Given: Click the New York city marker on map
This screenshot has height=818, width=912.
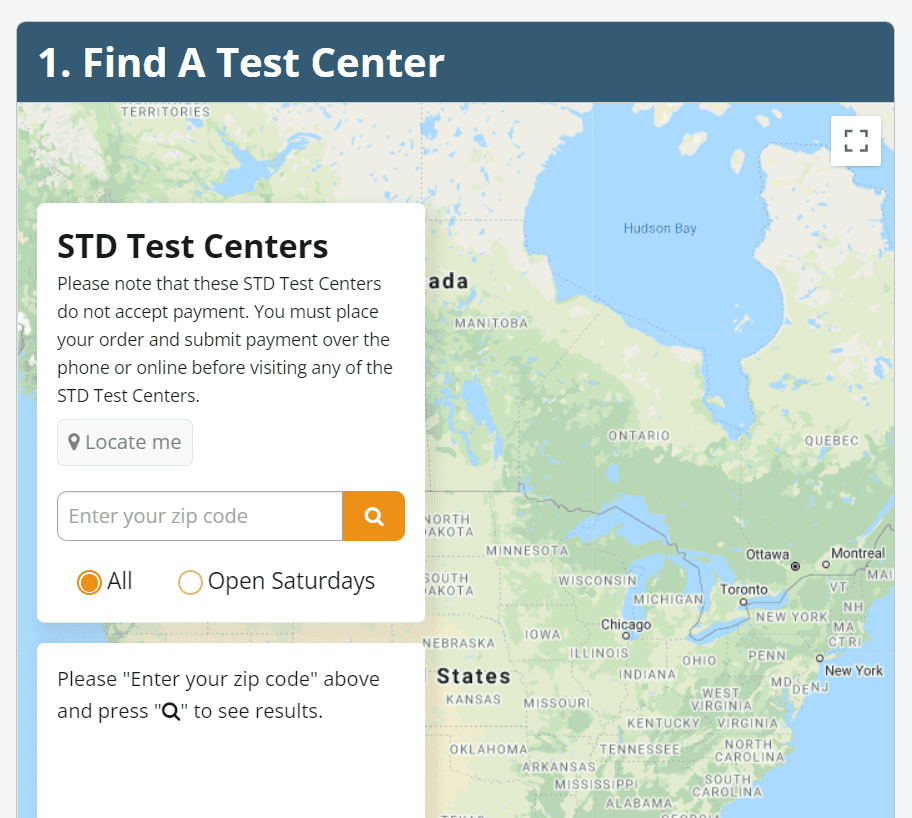Looking at the screenshot, I should [820, 658].
